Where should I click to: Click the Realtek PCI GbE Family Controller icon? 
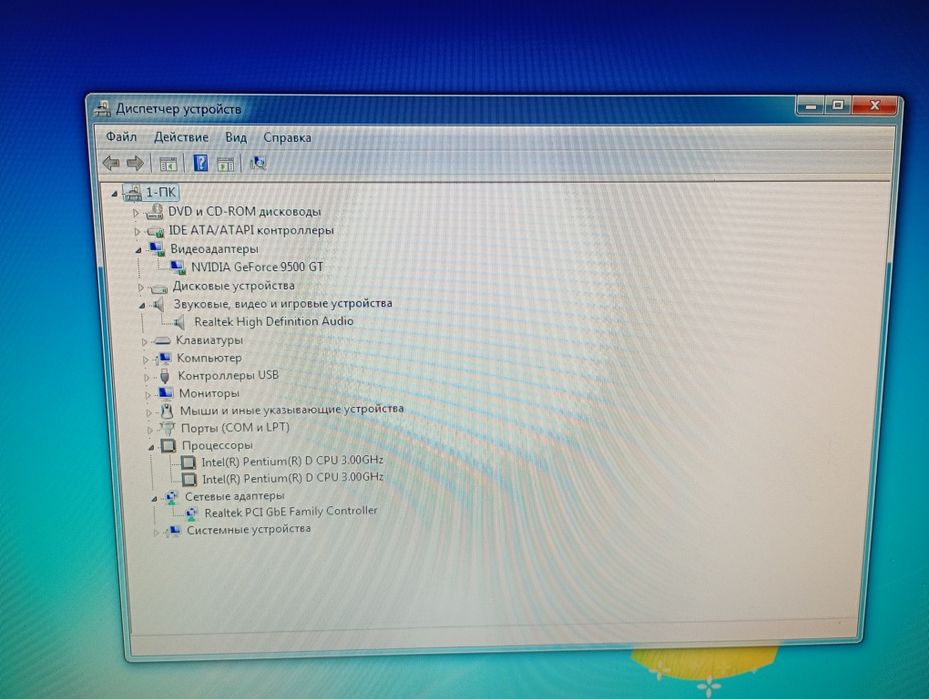click(191, 512)
